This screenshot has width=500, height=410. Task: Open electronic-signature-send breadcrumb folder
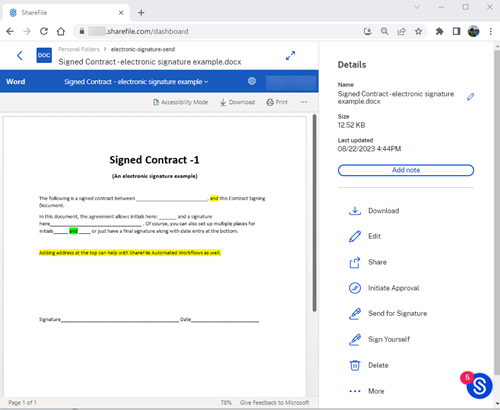pyautogui.click(x=143, y=49)
